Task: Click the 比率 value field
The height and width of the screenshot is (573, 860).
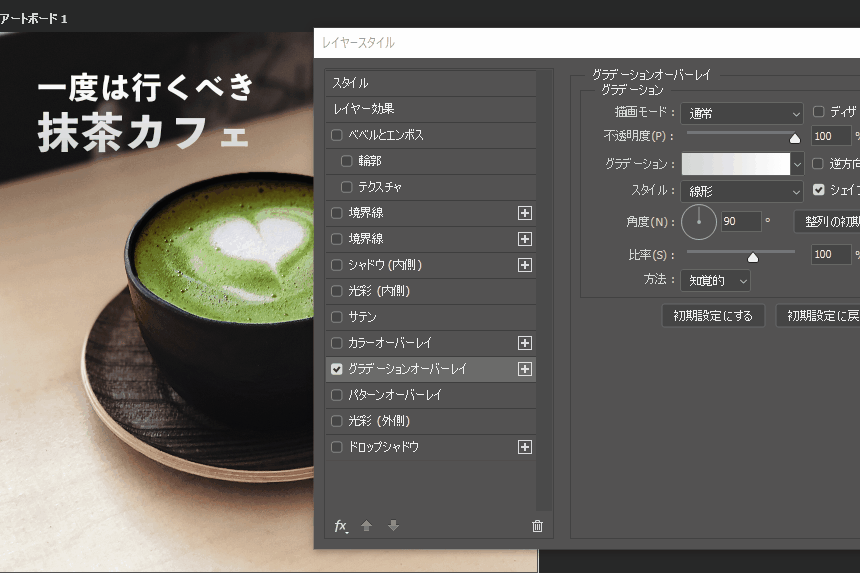Action: (x=831, y=254)
